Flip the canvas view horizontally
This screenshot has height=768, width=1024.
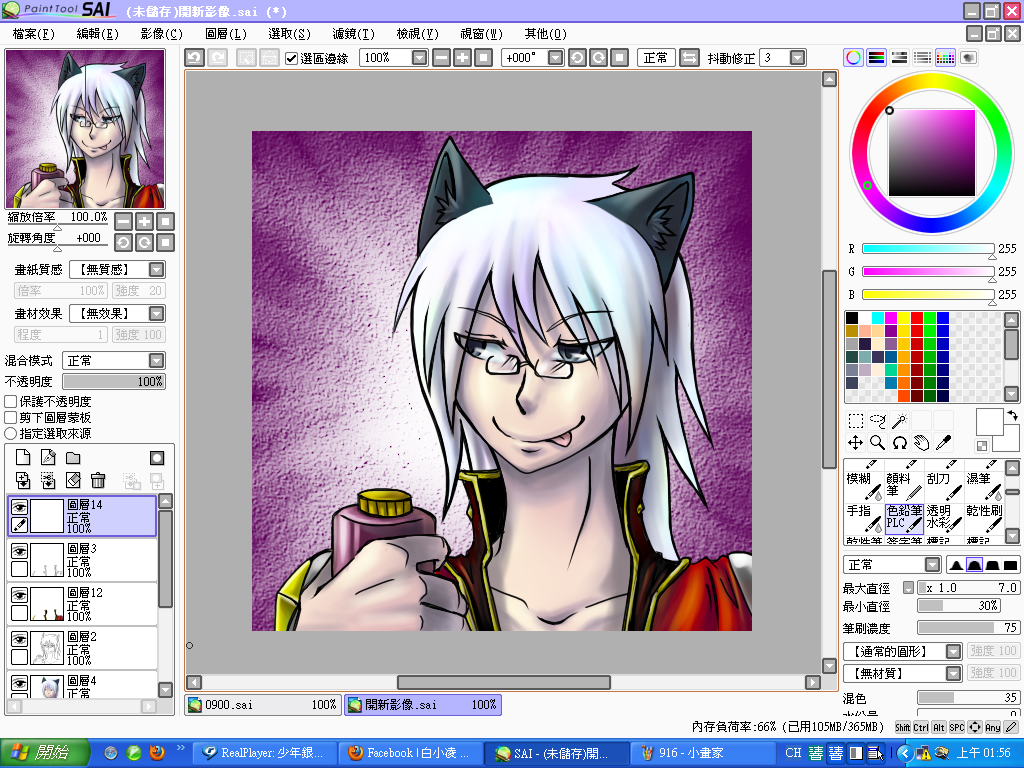coord(689,58)
